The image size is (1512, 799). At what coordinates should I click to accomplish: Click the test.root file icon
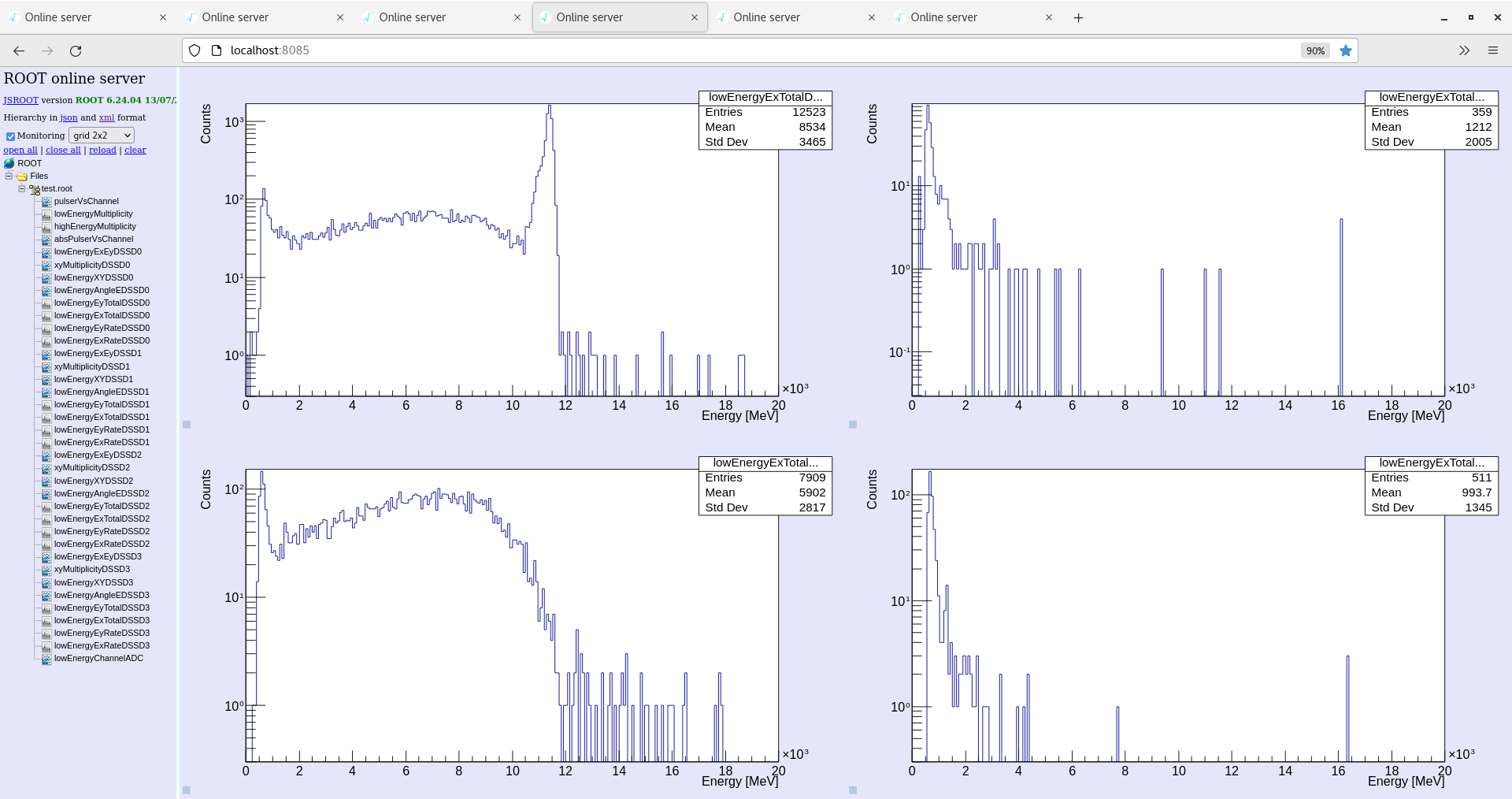(x=35, y=189)
